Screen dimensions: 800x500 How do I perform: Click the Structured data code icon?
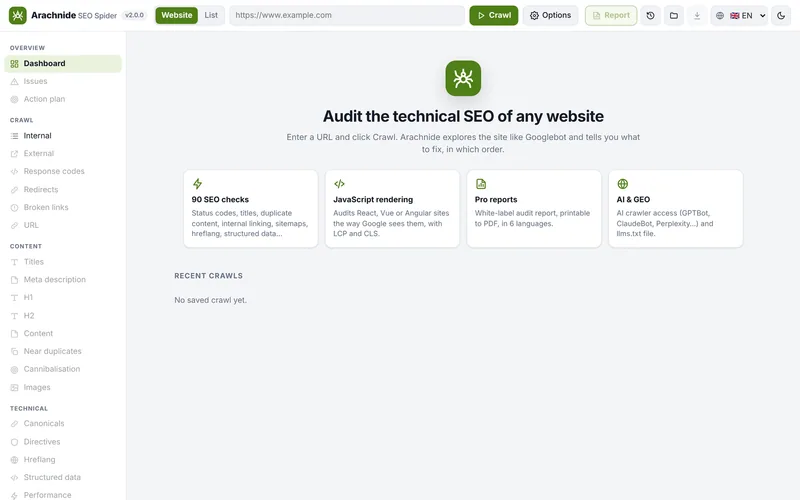pos(14,478)
